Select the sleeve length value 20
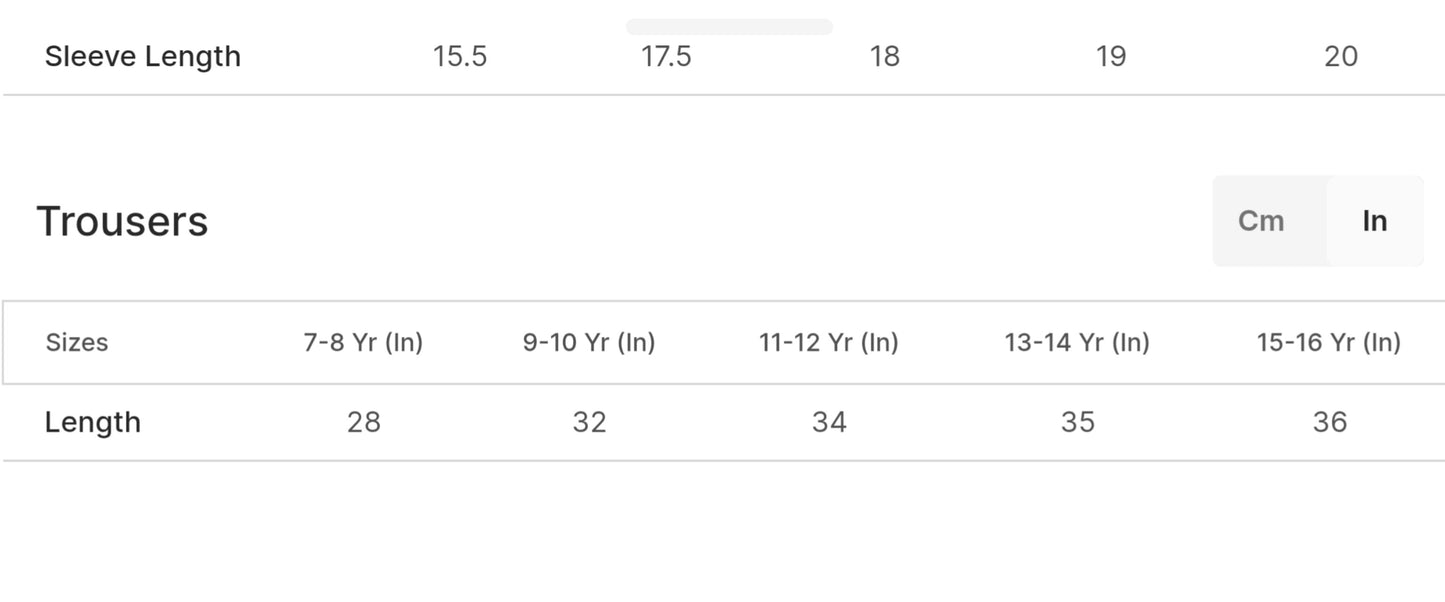1445x602 pixels. [1341, 56]
